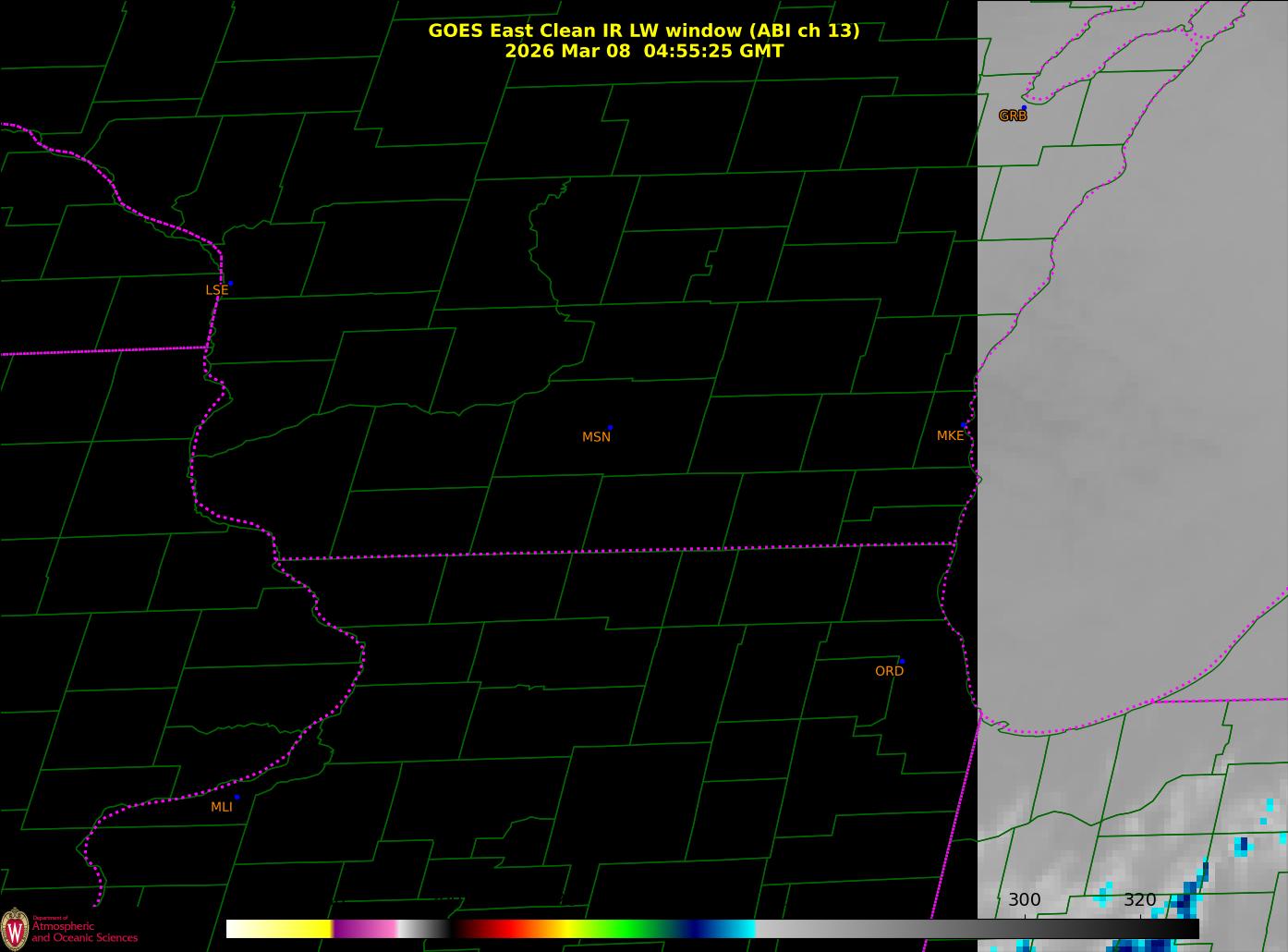Click the MLI station label

(x=222, y=807)
